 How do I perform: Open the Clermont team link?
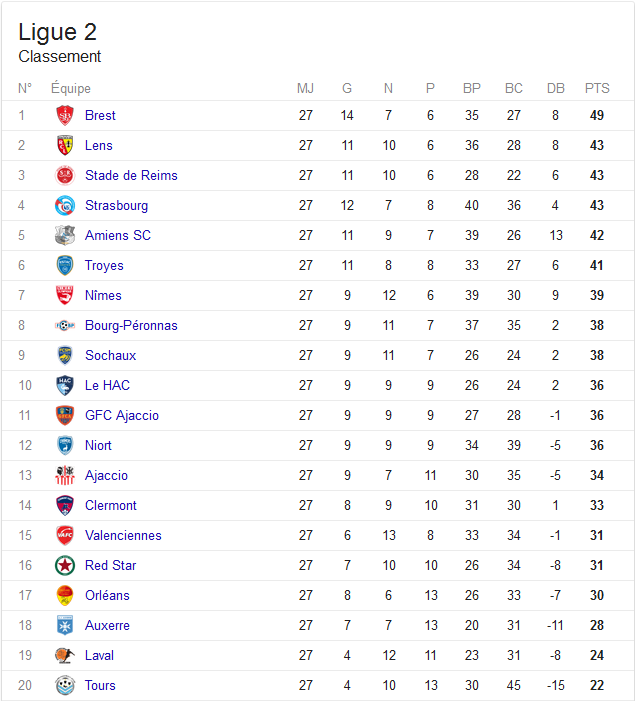[110, 505]
